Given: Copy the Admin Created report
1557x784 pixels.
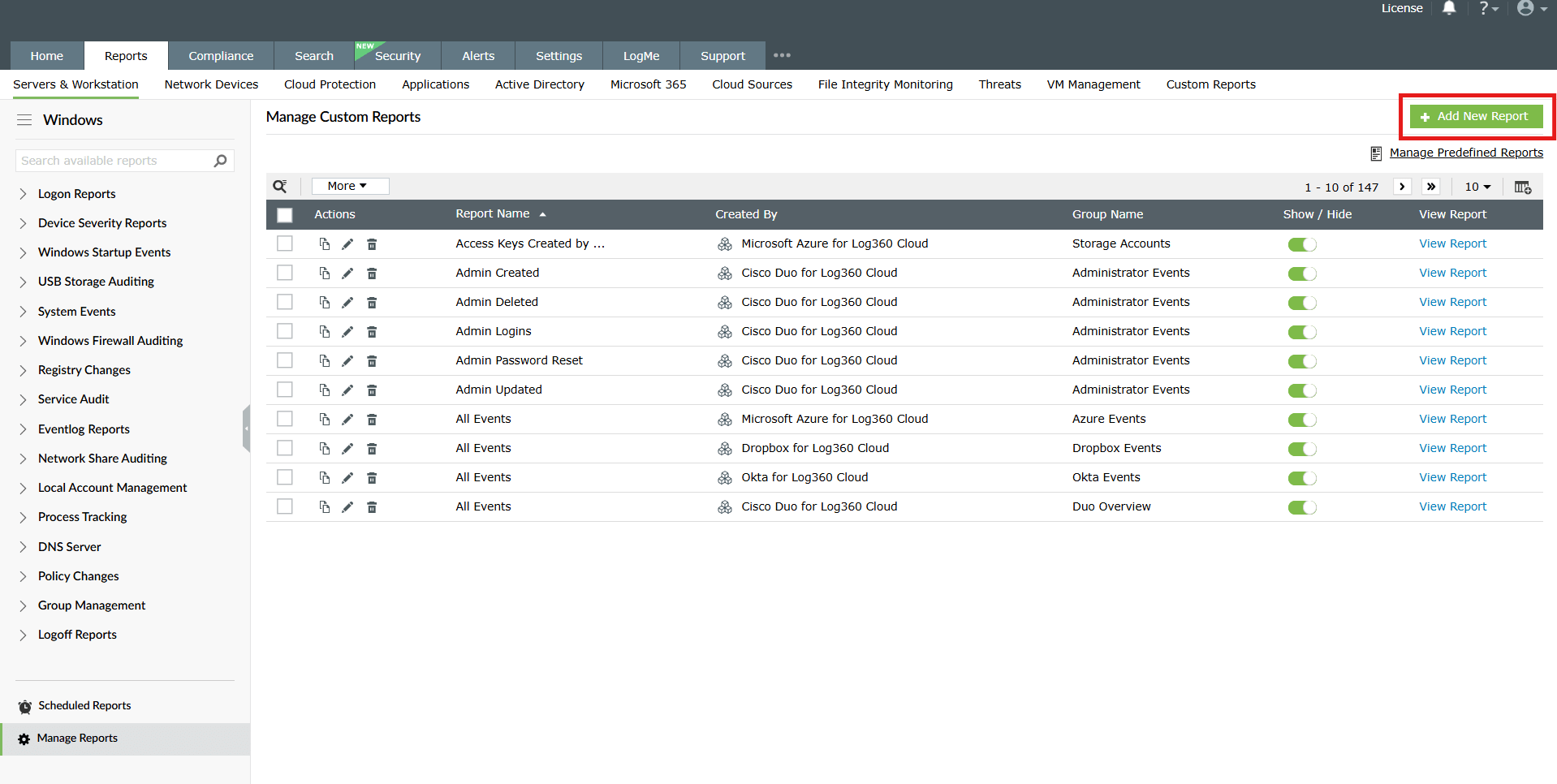Looking at the screenshot, I should pyautogui.click(x=324, y=274).
